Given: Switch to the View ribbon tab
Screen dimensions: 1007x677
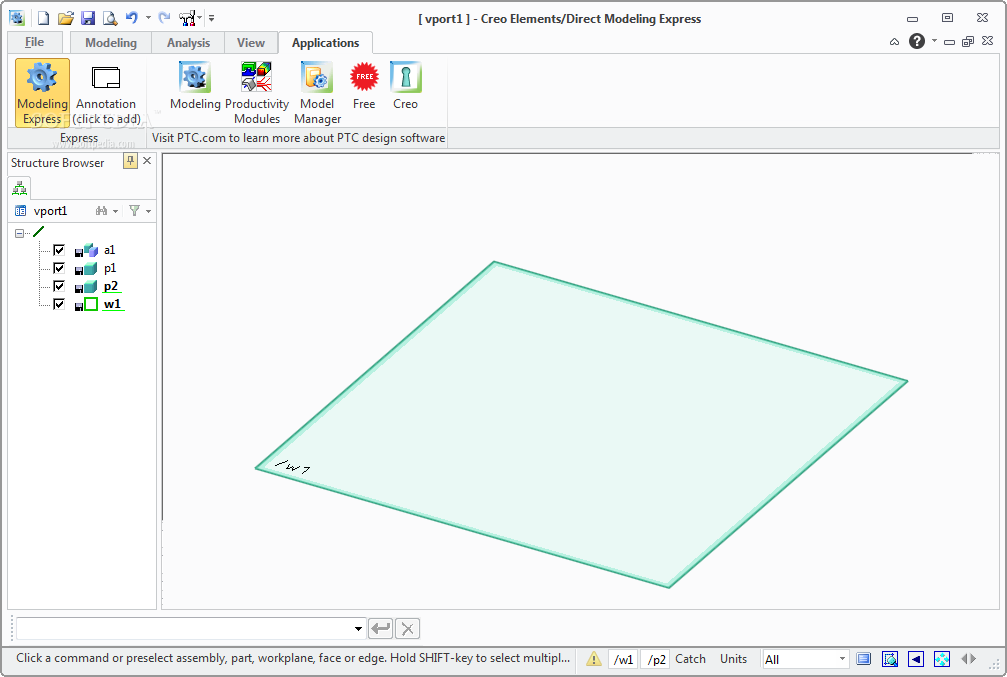Looking at the screenshot, I should point(250,43).
